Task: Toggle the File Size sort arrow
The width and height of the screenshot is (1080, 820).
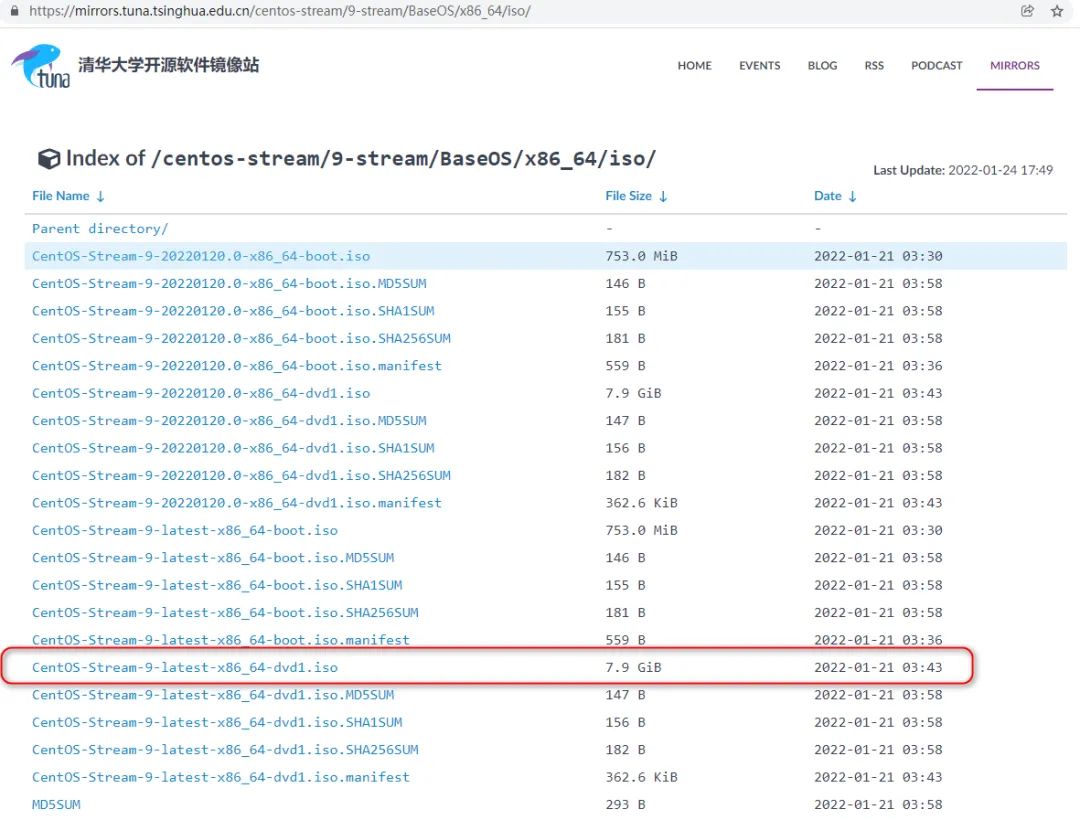Action: pyautogui.click(x=666, y=196)
